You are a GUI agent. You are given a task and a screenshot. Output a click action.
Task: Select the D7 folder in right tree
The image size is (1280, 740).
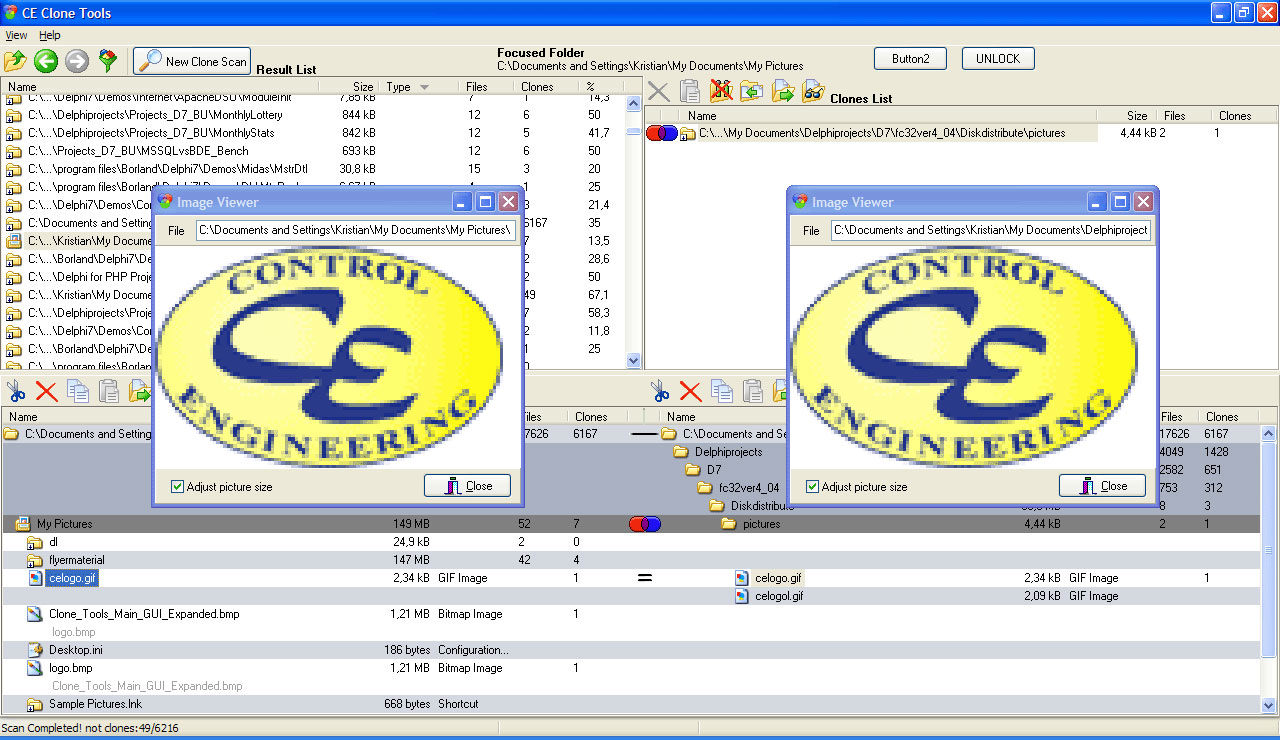(713, 470)
